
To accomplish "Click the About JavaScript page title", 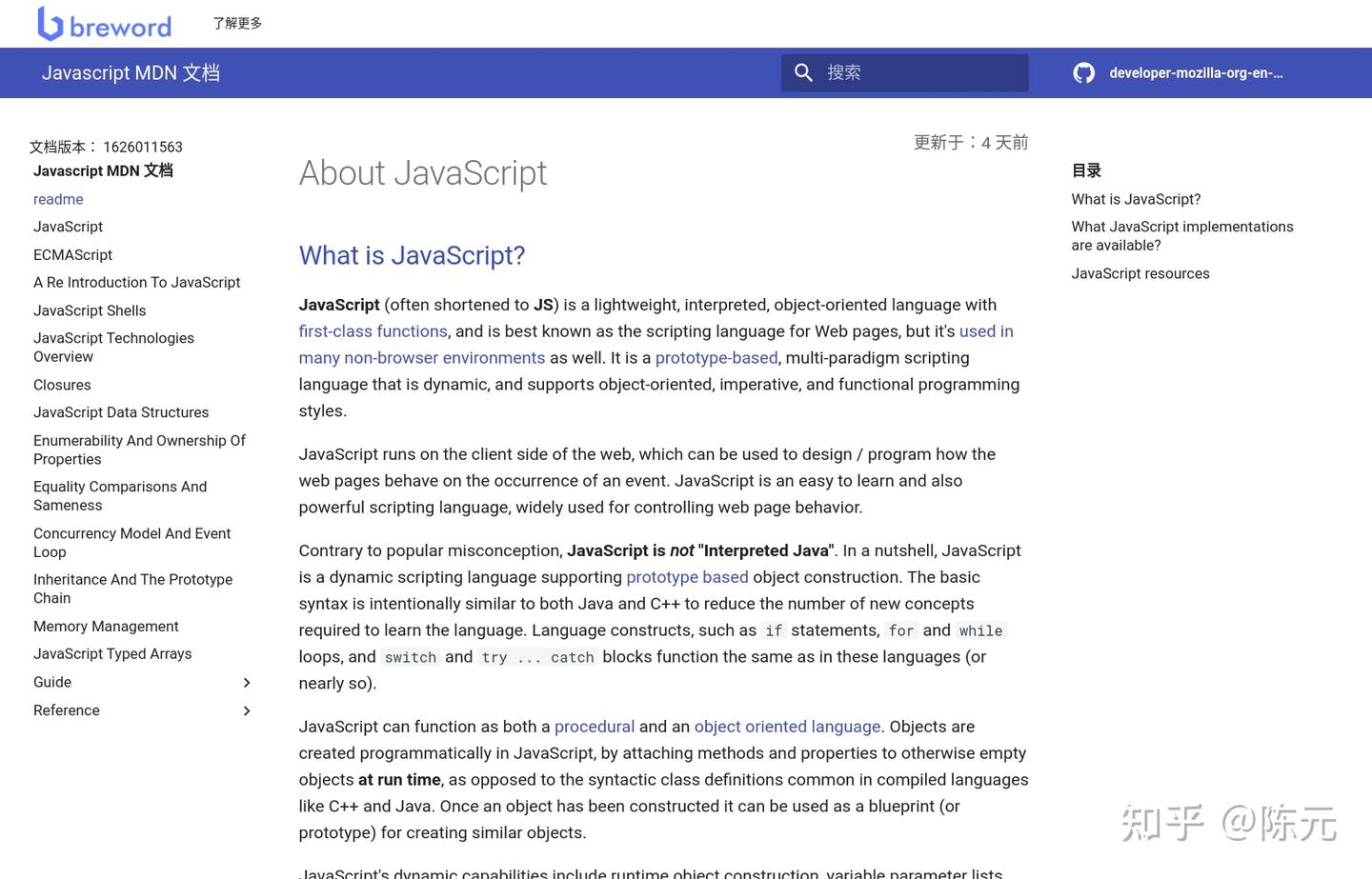I will coord(422,173).
